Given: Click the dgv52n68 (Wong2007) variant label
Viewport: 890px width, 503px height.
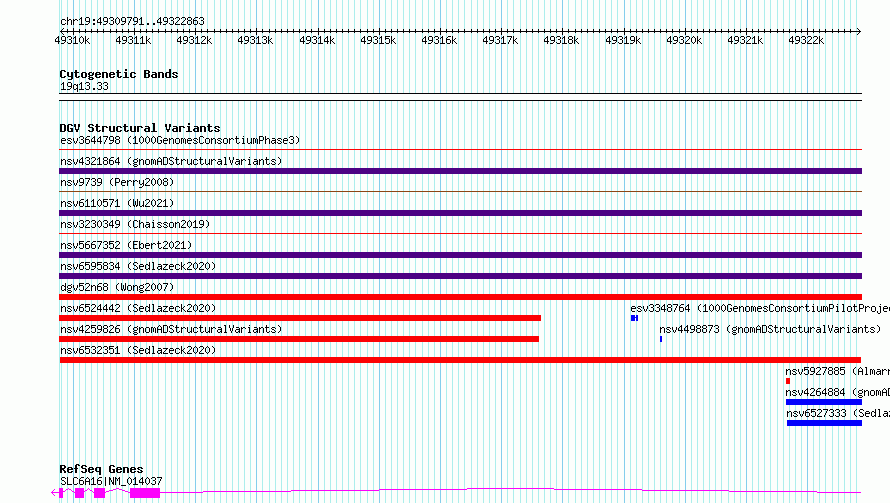Looking at the screenshot, I should pos(117,287).
